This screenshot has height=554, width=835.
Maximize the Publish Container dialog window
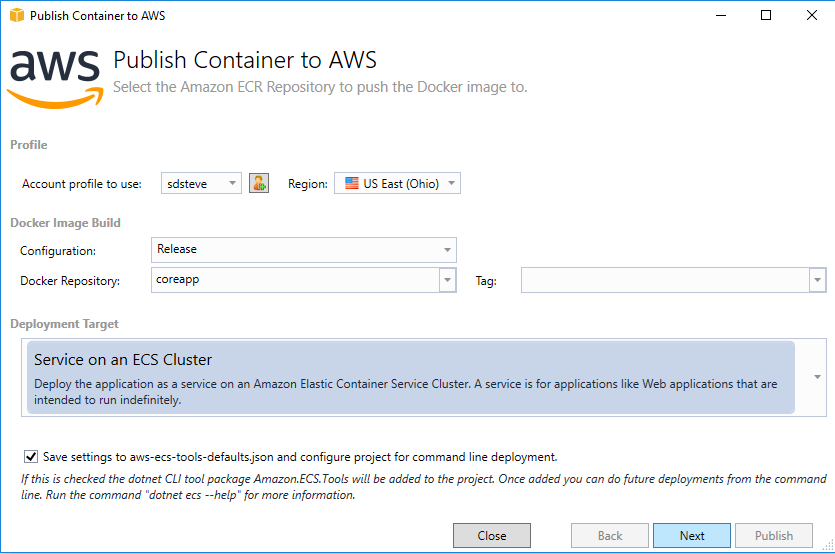[766, 15]
